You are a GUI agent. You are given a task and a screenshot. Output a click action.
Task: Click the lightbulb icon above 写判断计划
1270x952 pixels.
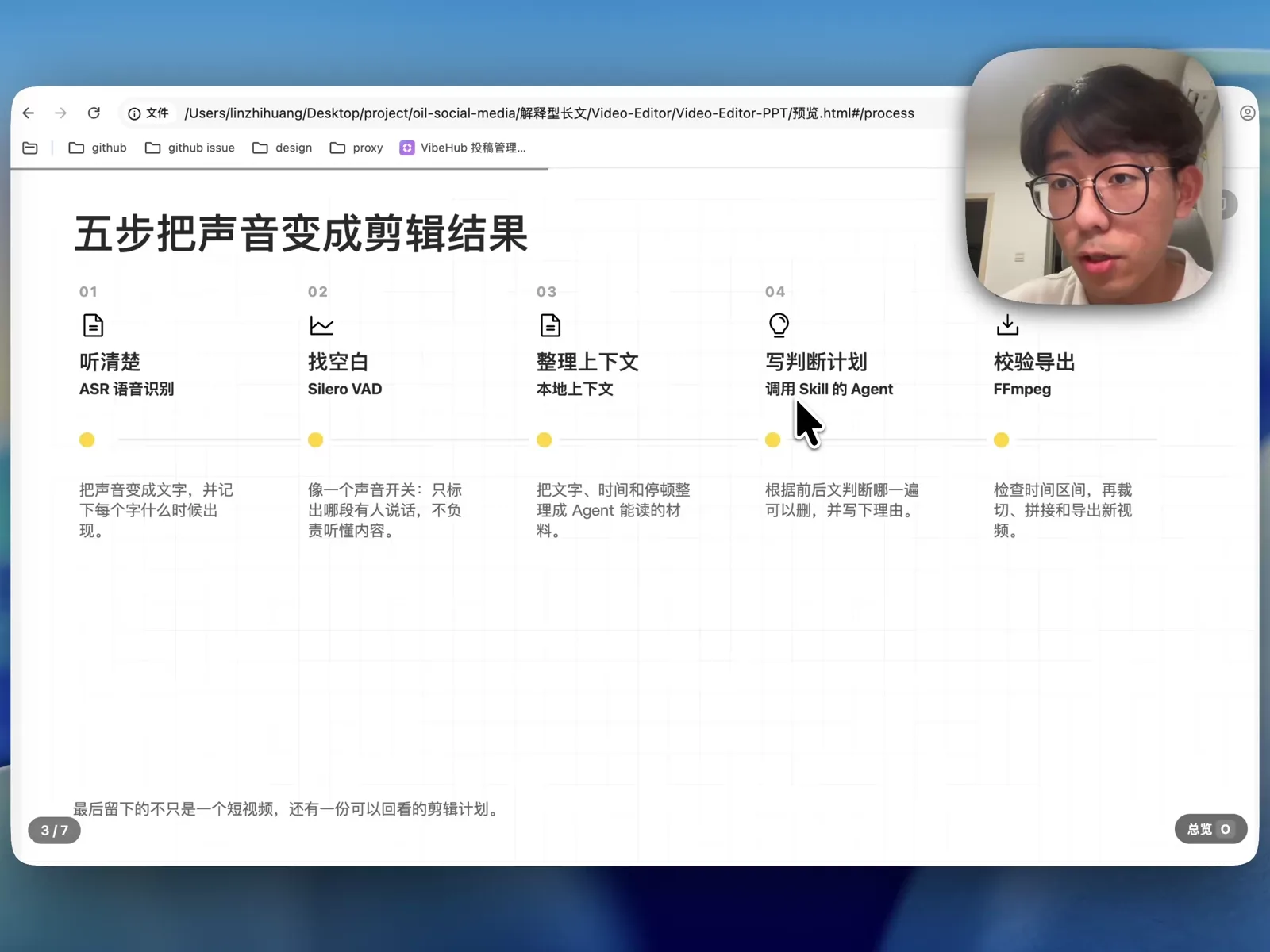(779, 325)
